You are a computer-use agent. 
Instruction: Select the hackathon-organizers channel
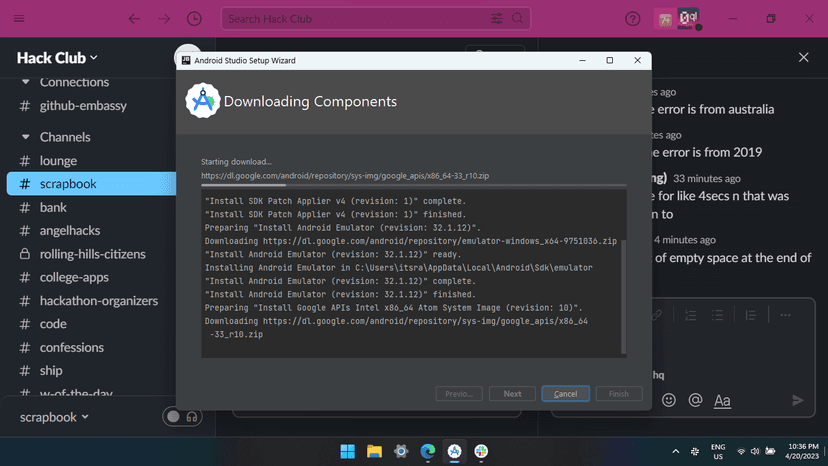pyautogui.click(x=98, y=301)
